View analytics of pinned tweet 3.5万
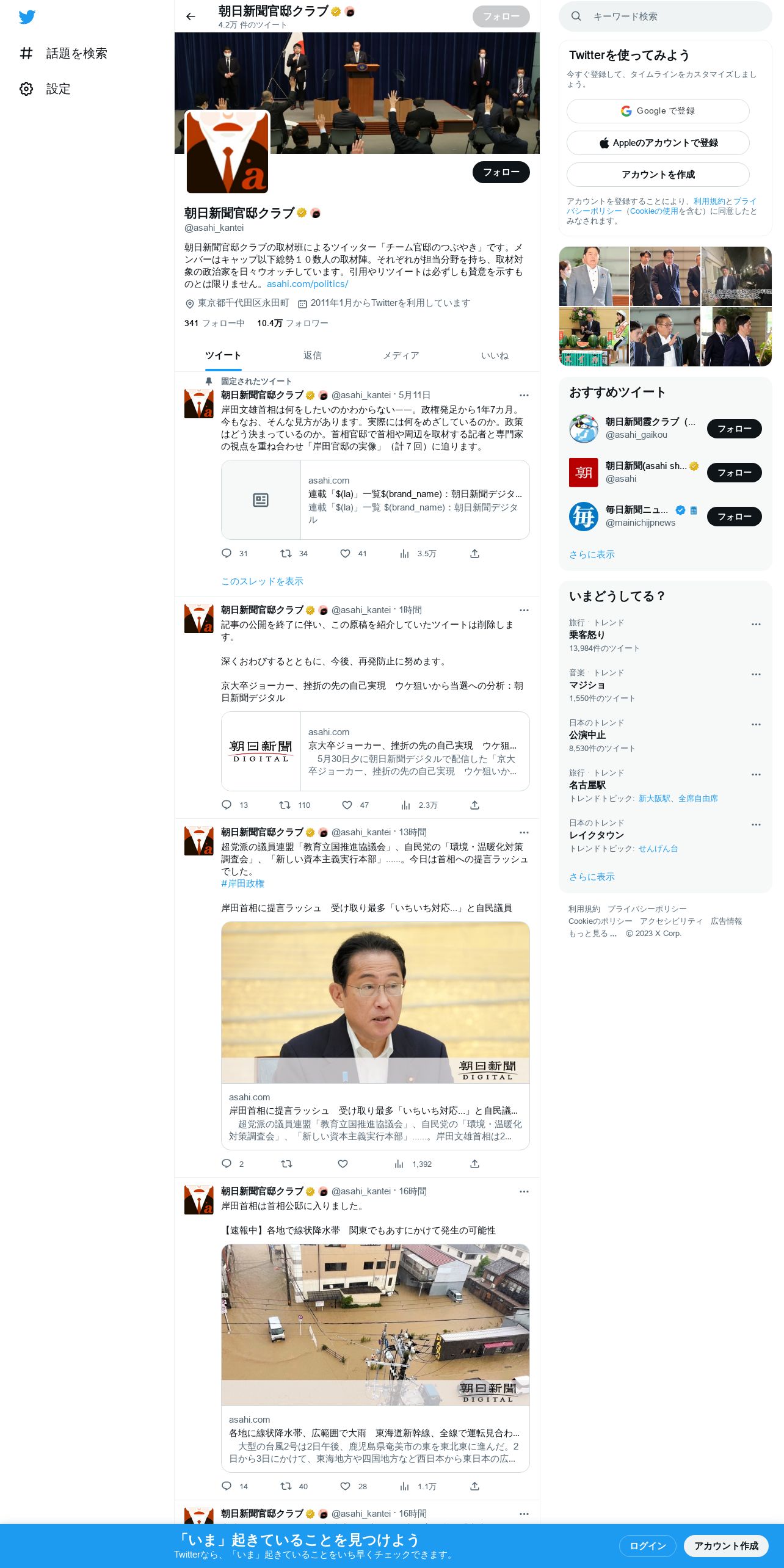 click(418, 553)
